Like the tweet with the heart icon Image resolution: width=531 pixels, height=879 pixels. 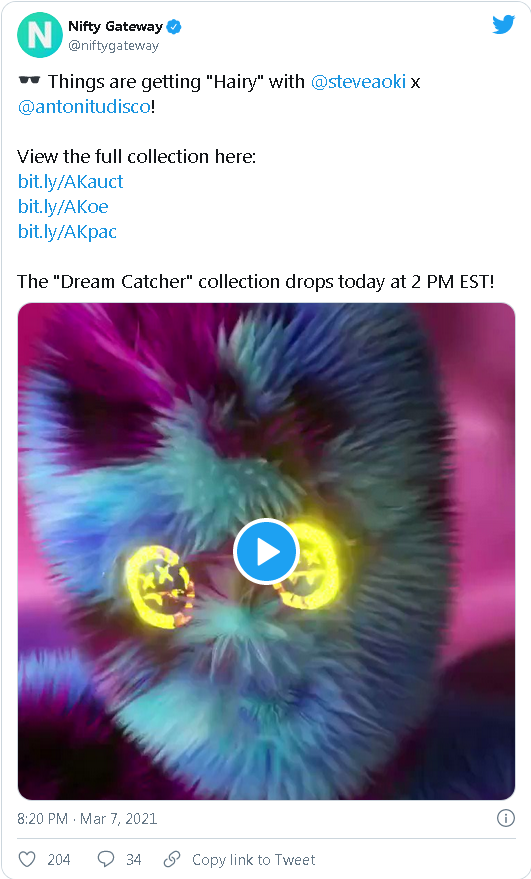pyautogui.click(x=27, y=859)
